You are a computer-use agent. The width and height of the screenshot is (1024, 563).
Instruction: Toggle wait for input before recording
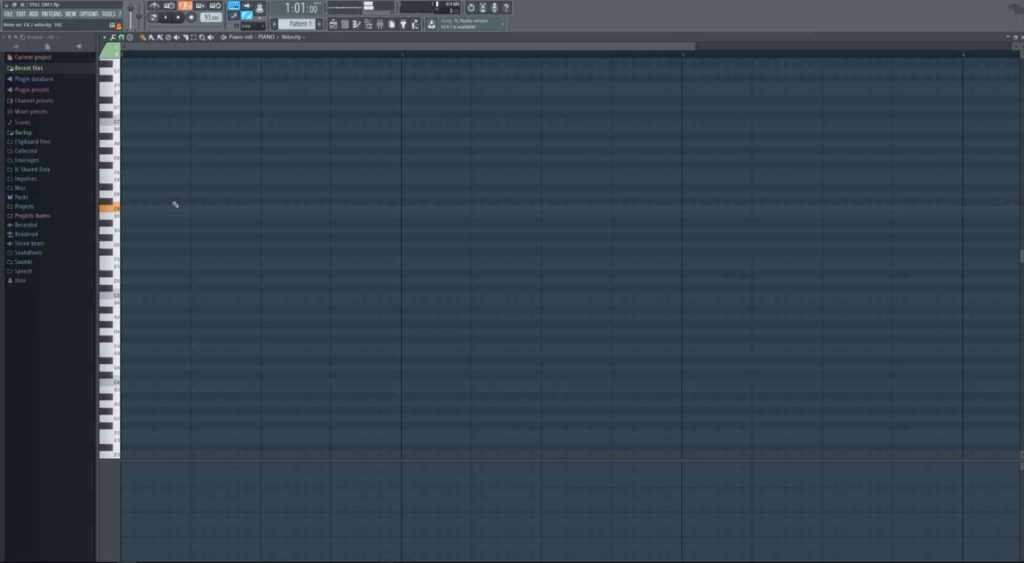[169, 5]
